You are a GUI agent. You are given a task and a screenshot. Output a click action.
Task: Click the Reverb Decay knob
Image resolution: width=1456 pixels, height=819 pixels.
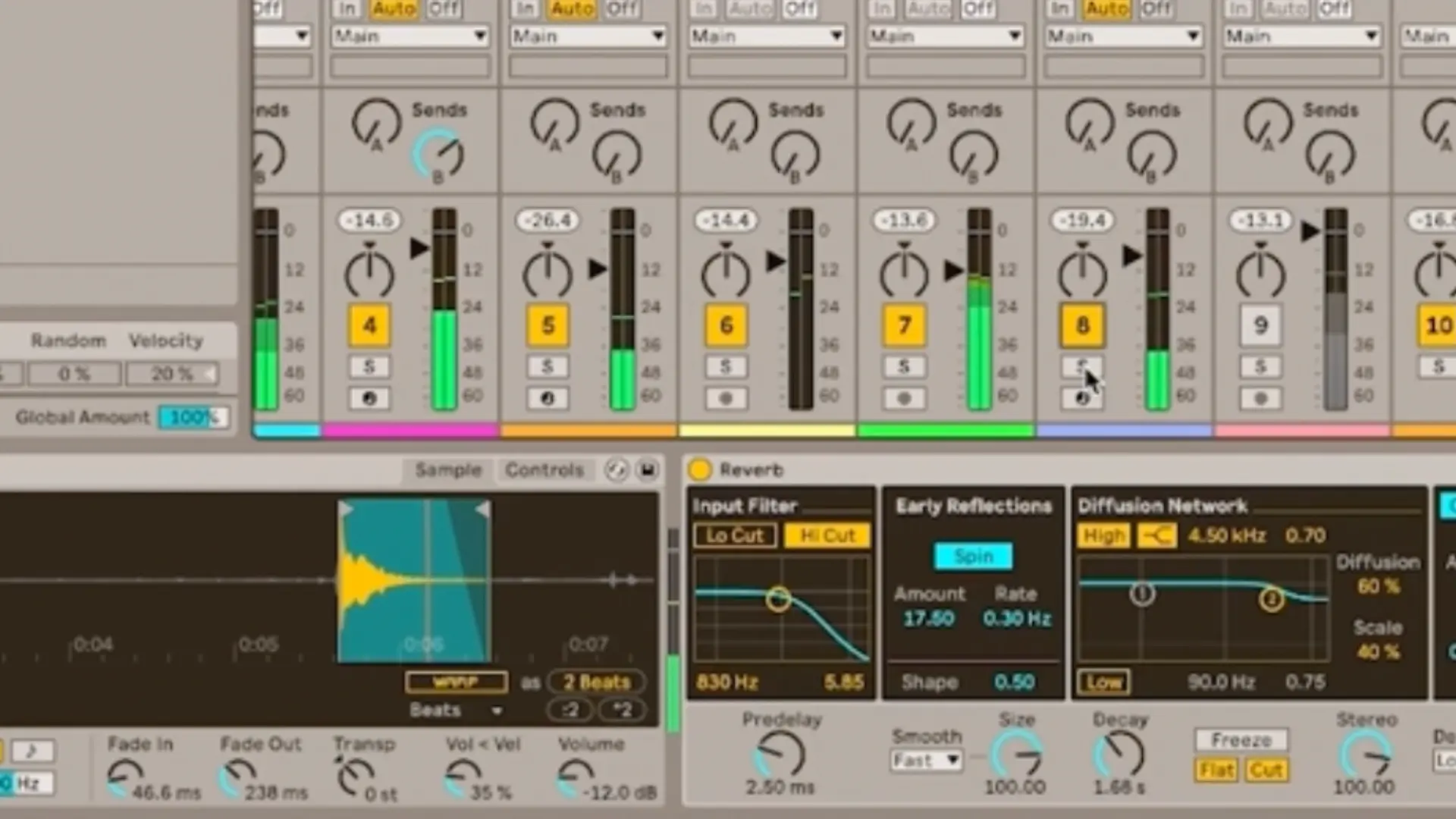[1119, 755]
